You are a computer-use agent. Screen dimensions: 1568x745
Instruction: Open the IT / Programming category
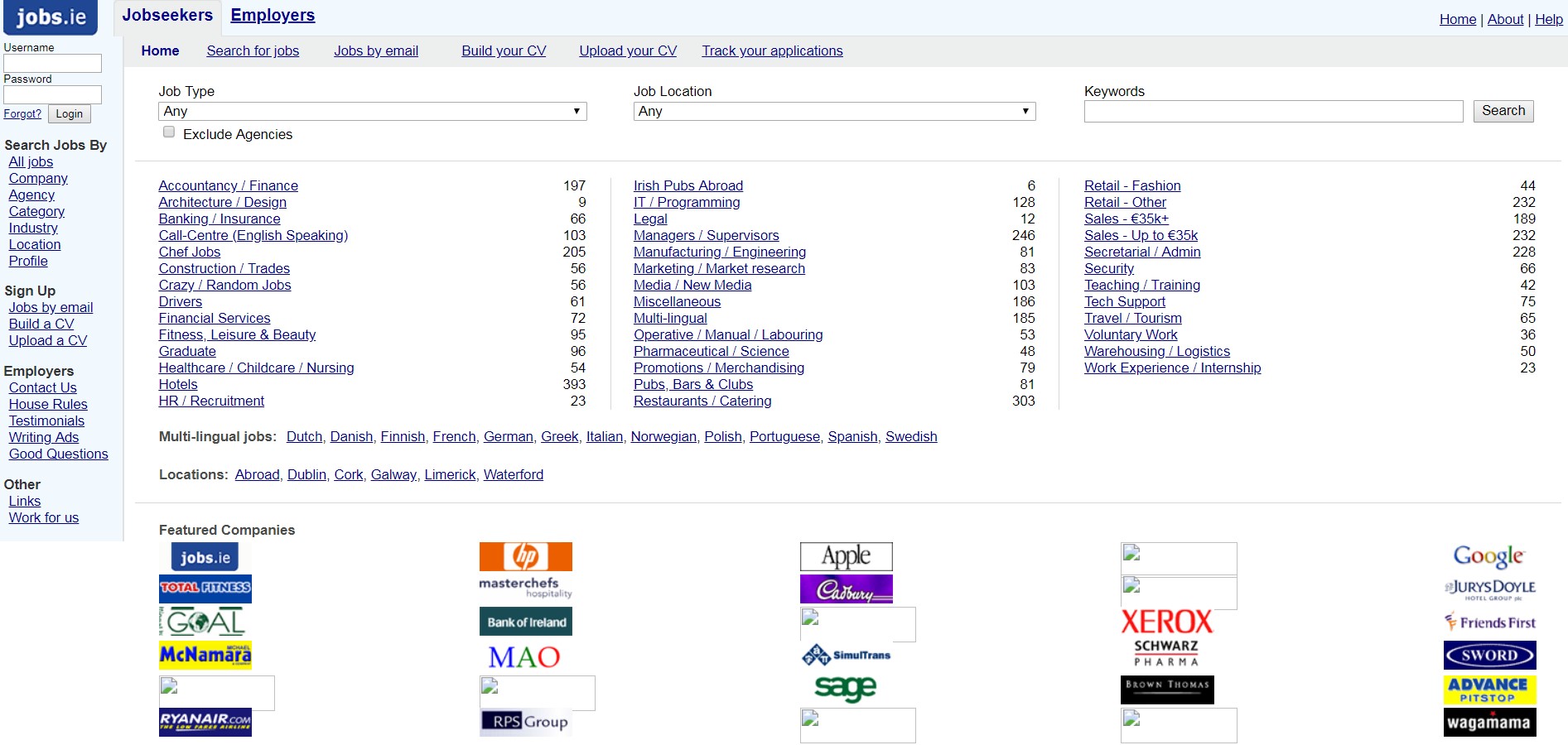click(687, 202)
